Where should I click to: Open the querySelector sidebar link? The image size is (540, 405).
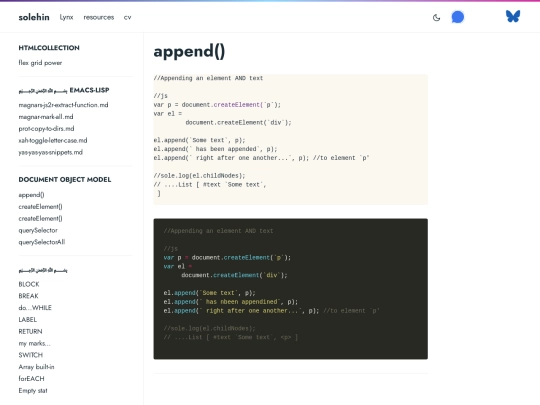click(38, 230)
